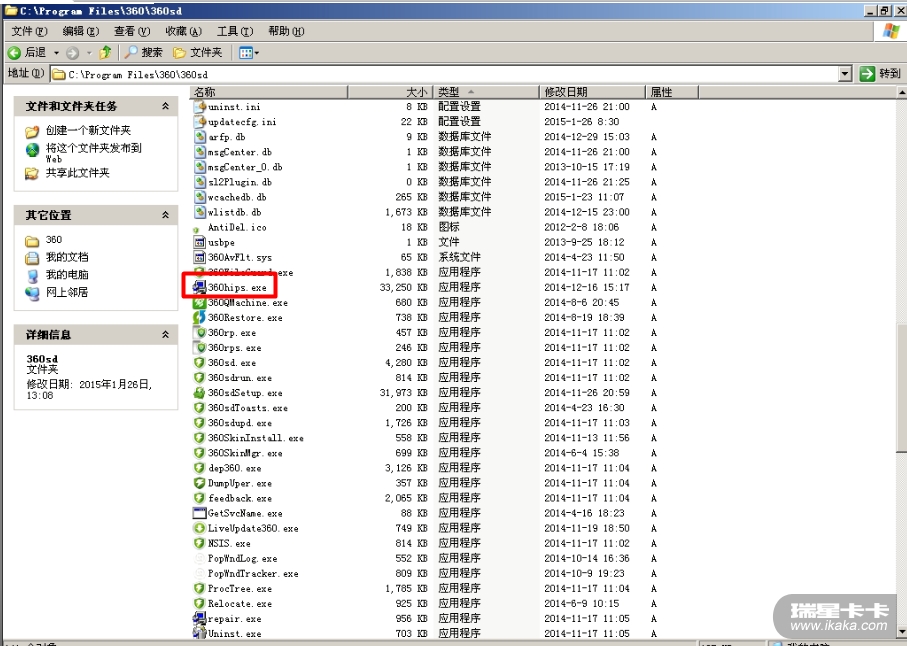Sort by the 名称 column header
907x646 pixels.
point(269,92)
